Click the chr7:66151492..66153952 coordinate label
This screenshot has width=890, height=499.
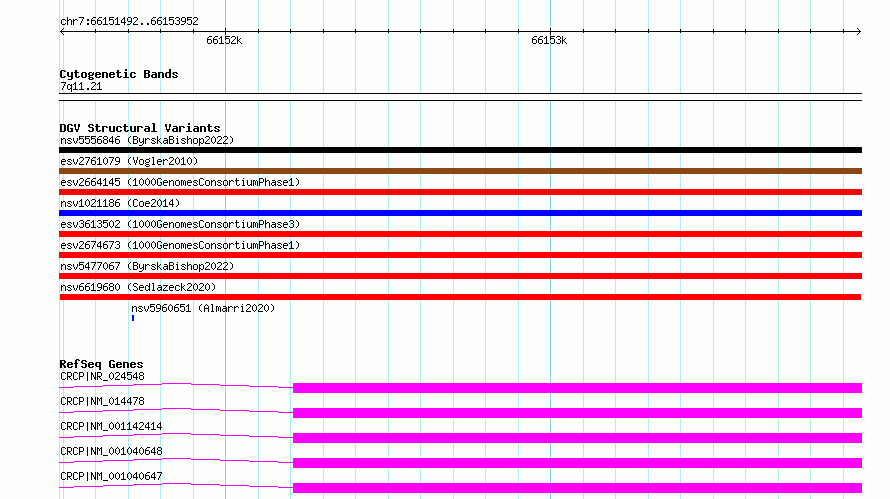(129, 22)
